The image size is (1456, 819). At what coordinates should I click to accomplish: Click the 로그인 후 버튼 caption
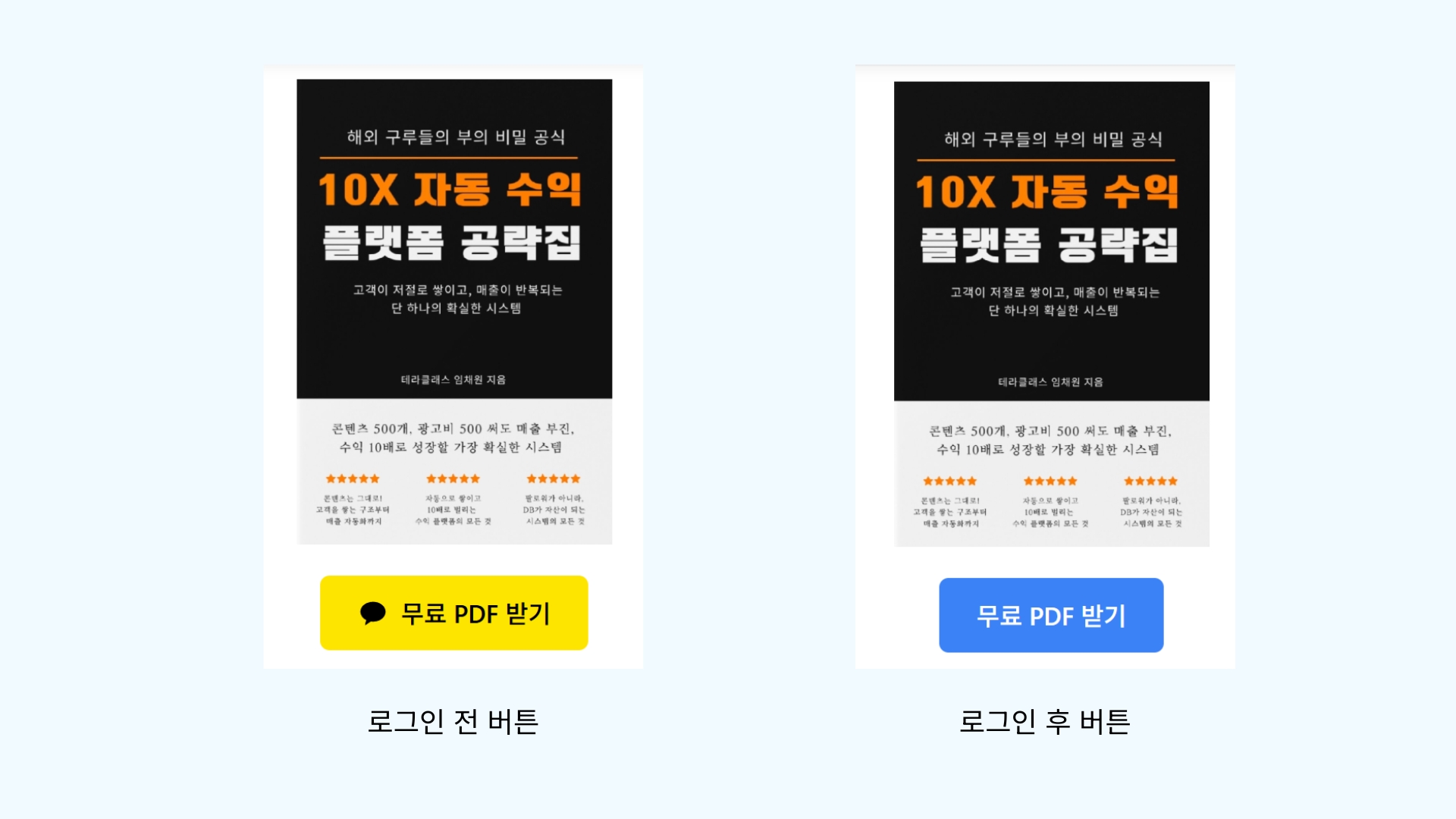point(1044,721)
